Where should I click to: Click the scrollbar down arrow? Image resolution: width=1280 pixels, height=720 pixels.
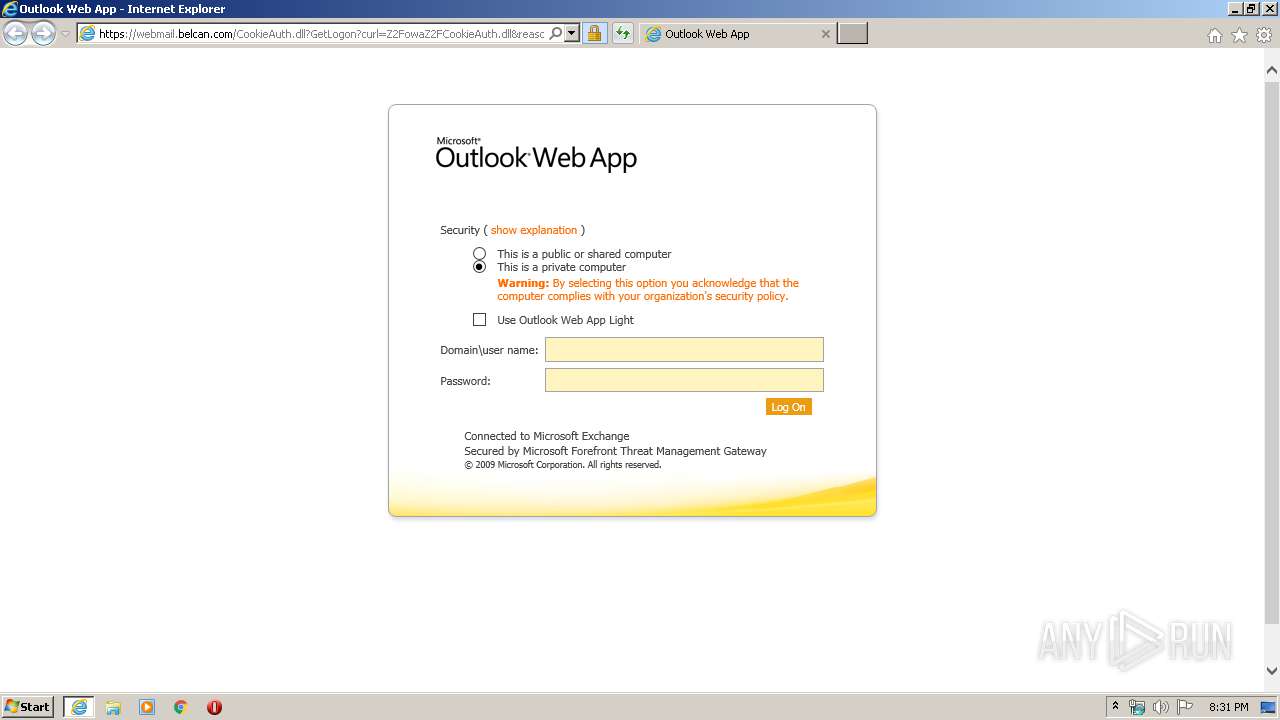1272,671
